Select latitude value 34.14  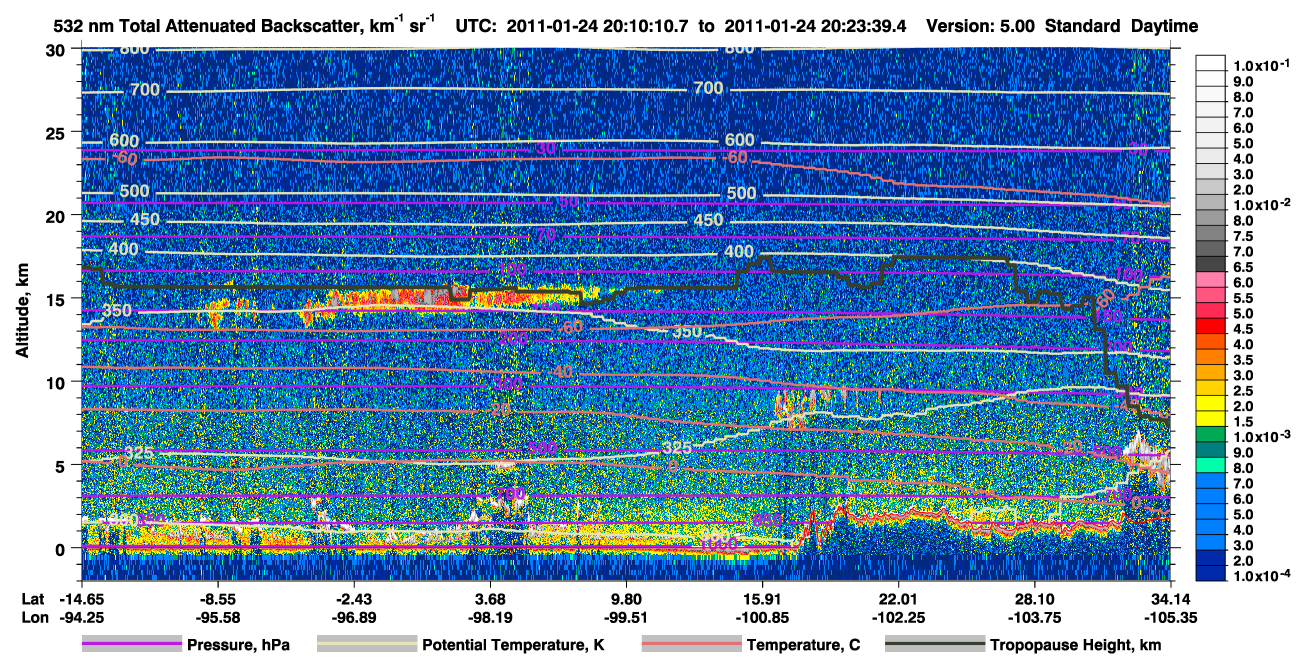(x=1170, y=598)
